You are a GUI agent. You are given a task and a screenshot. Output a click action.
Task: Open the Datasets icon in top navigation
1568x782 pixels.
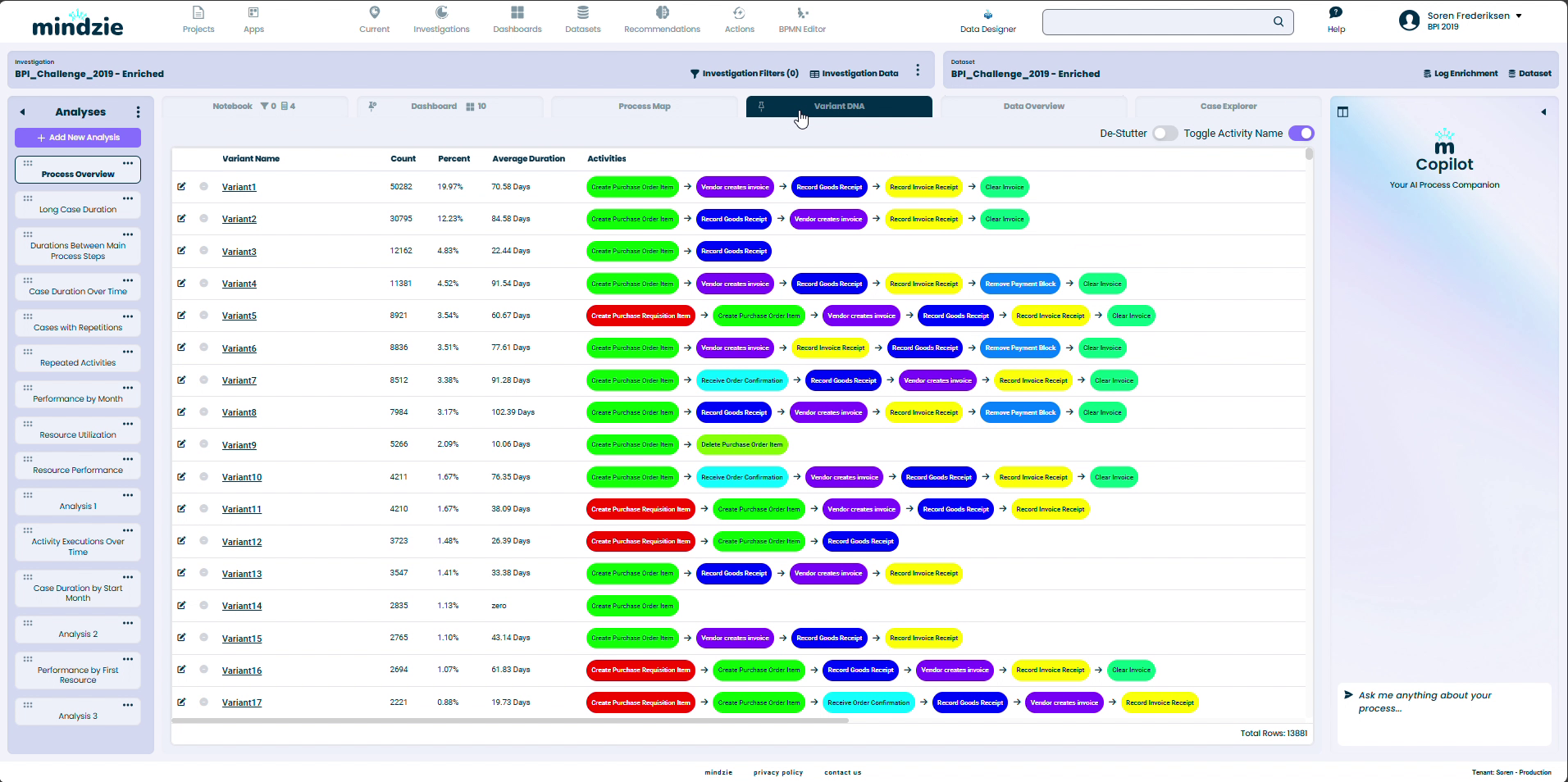pos(582,13)
